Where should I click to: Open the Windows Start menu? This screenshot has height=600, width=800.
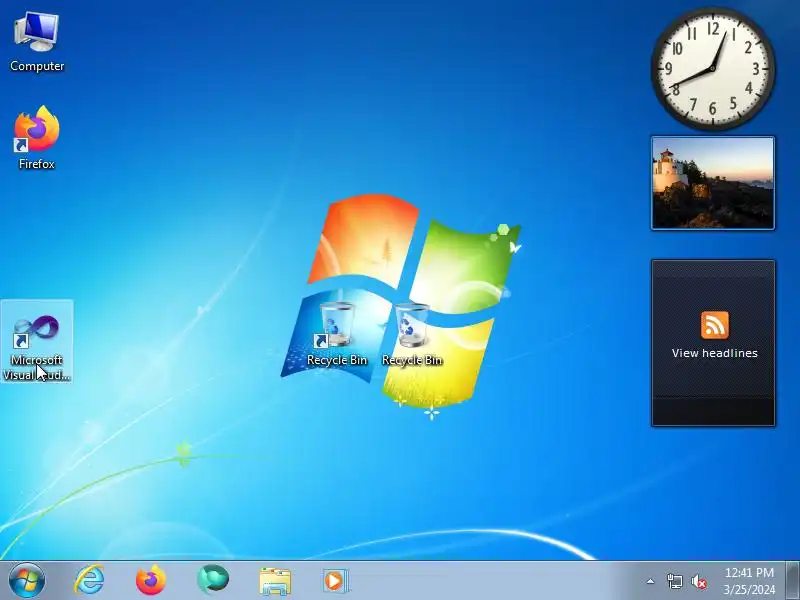(27, 580)
